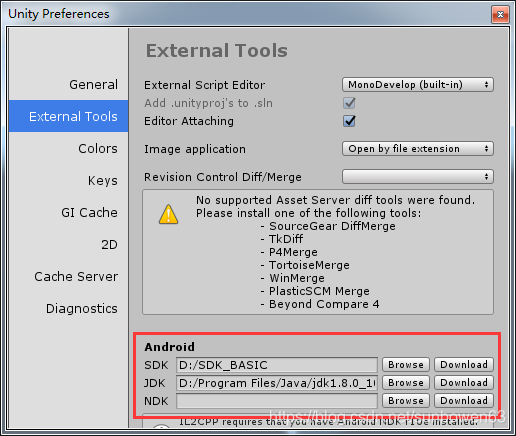The image size is (516, 436).
Task: Click the SDK label
Action: point(156,365)
